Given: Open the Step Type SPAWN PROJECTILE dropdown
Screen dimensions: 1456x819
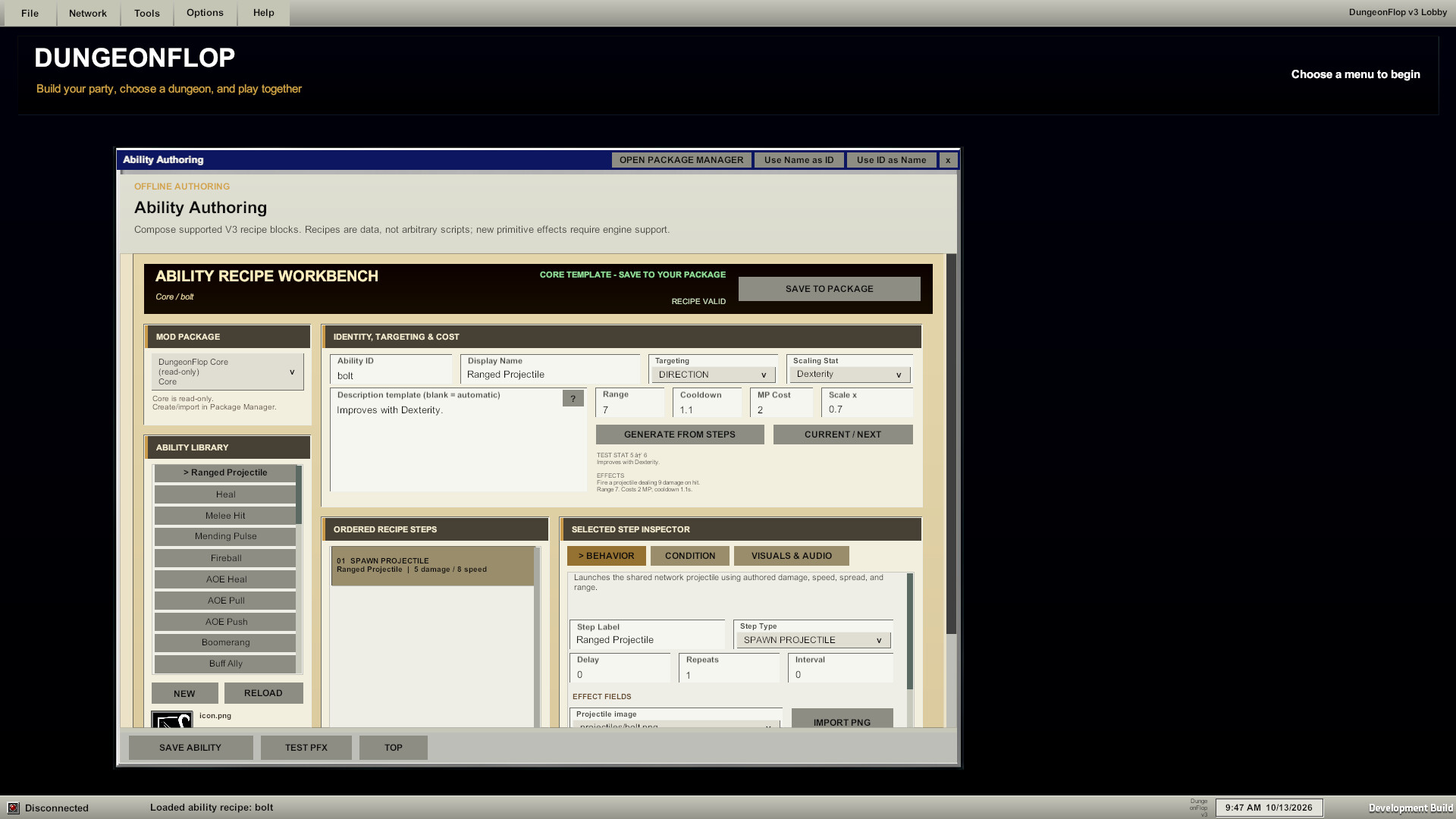Looking at the screenshot, I should coord(814,640).
